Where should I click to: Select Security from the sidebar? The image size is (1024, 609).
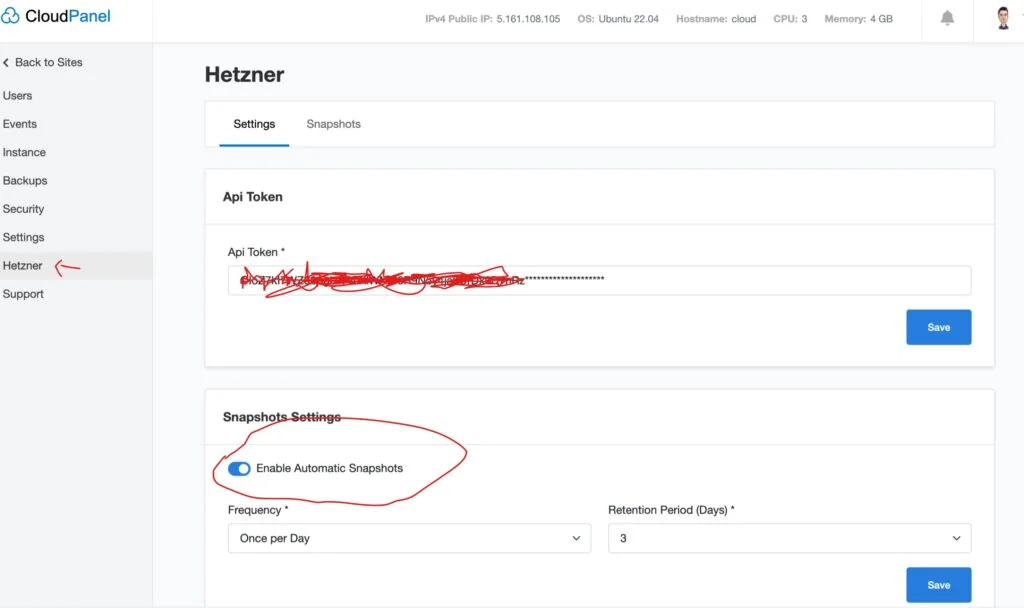[x=23, y=208]
